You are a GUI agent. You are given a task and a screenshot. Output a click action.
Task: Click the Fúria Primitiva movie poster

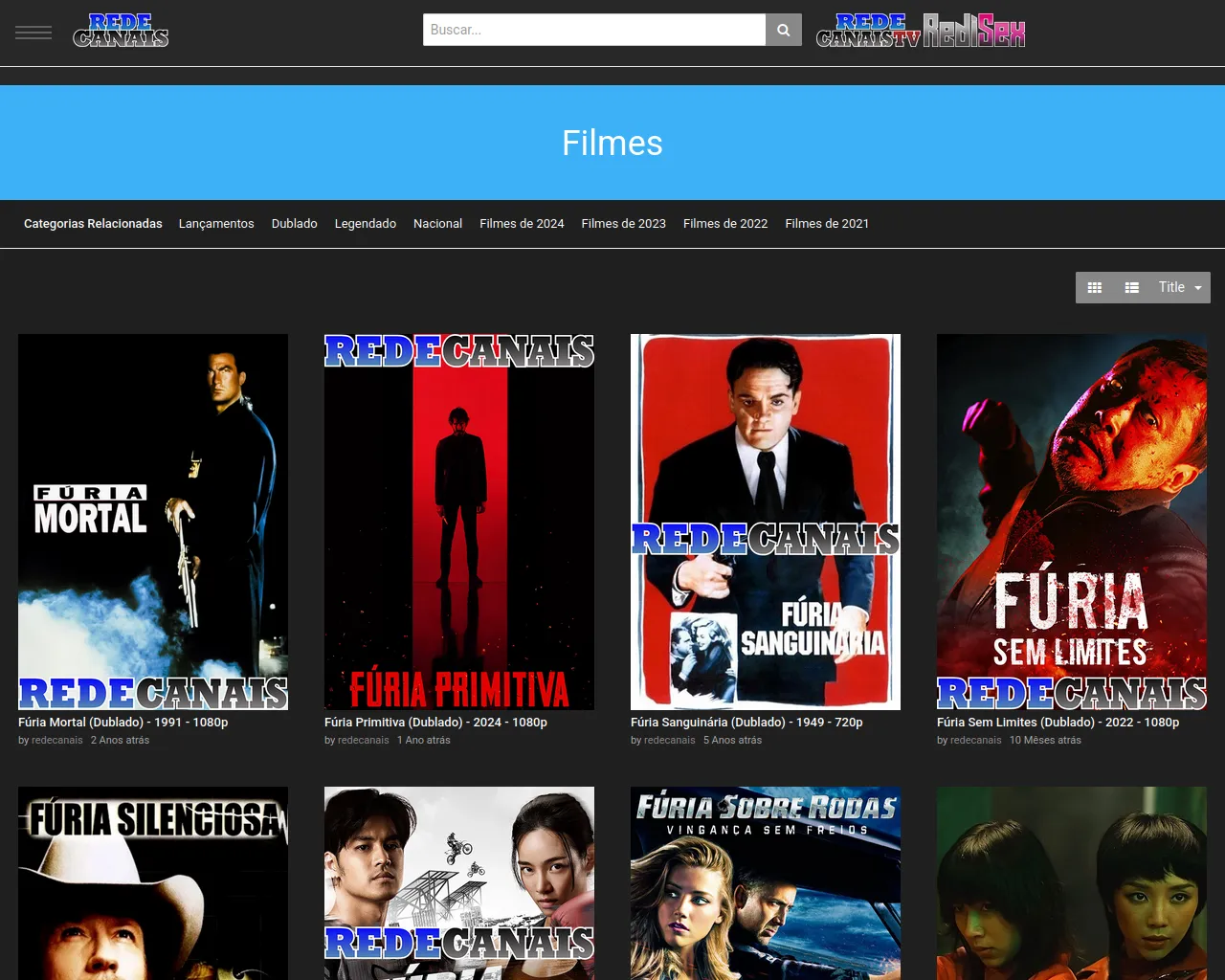459,522
